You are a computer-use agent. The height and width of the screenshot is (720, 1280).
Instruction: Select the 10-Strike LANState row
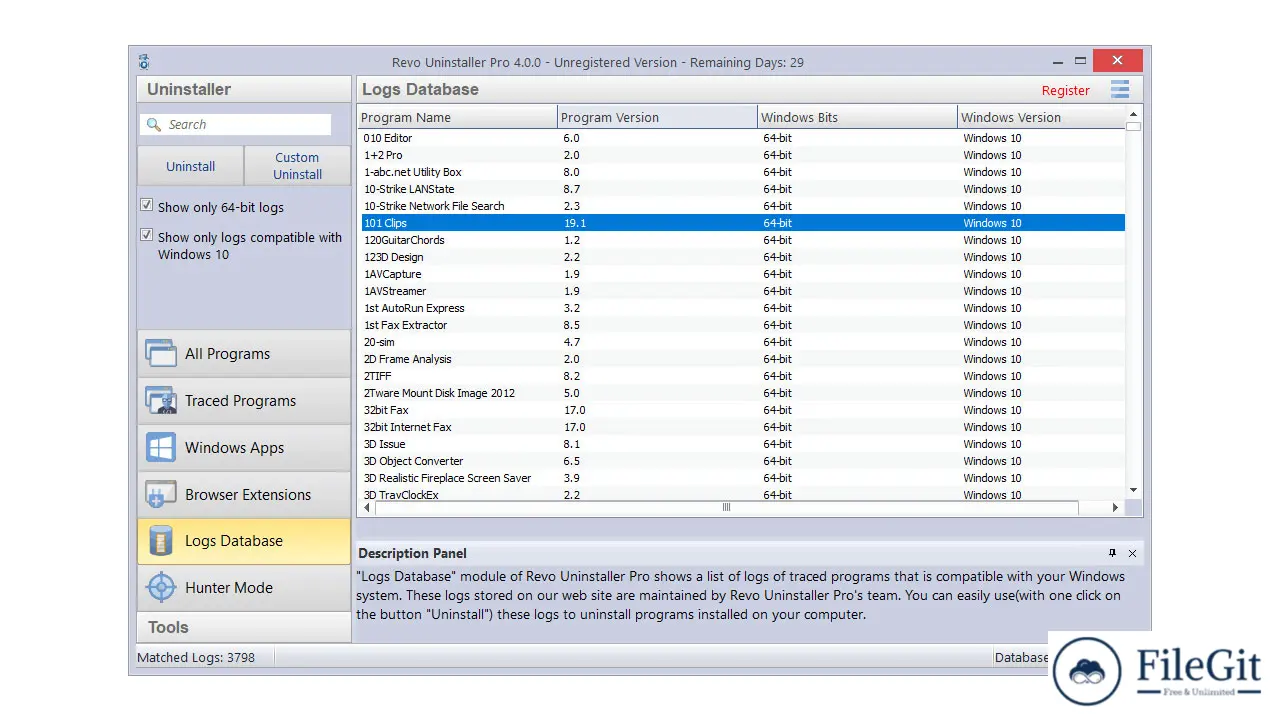[742, 189]
